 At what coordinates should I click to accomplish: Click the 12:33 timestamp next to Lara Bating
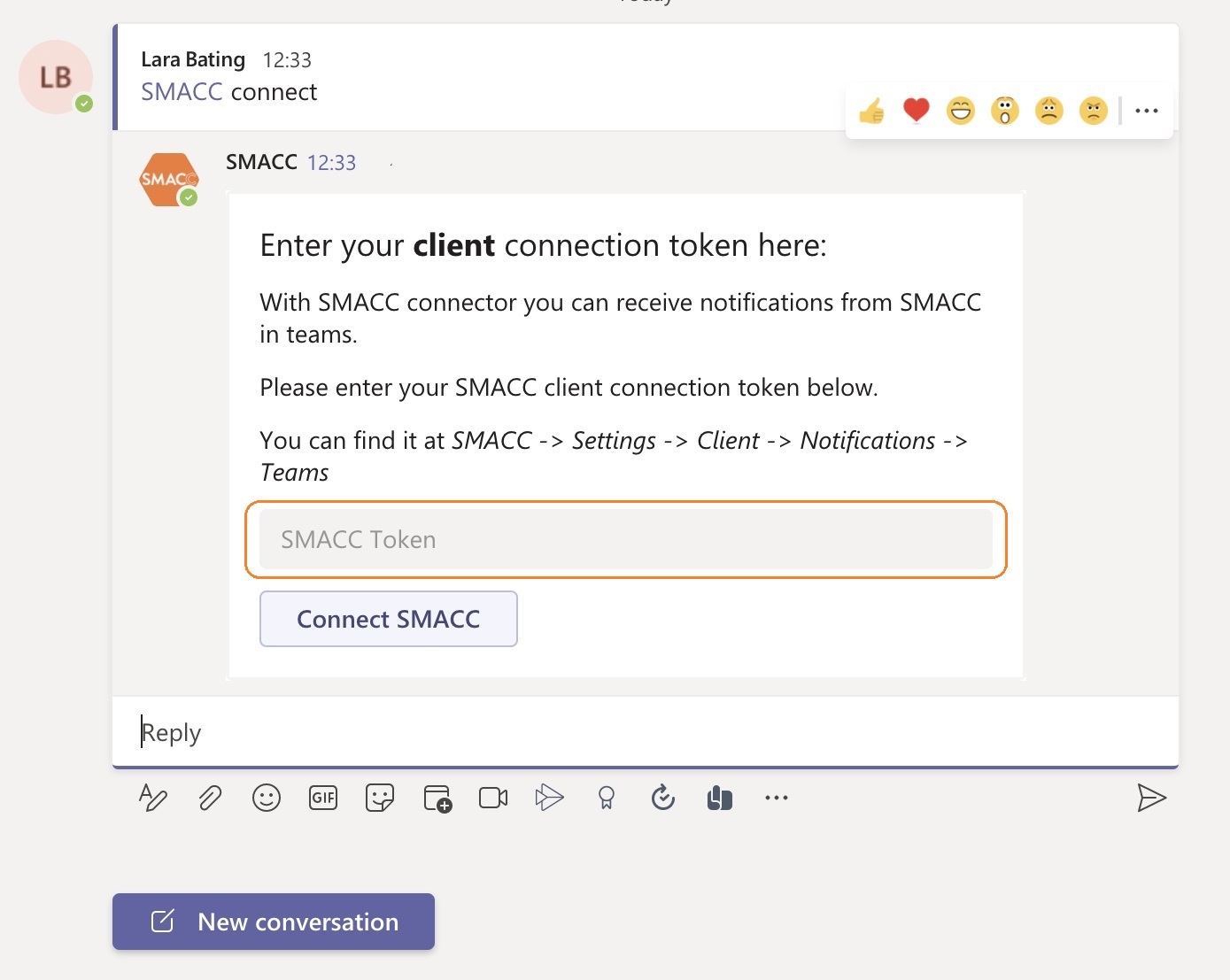pos(287,60)
